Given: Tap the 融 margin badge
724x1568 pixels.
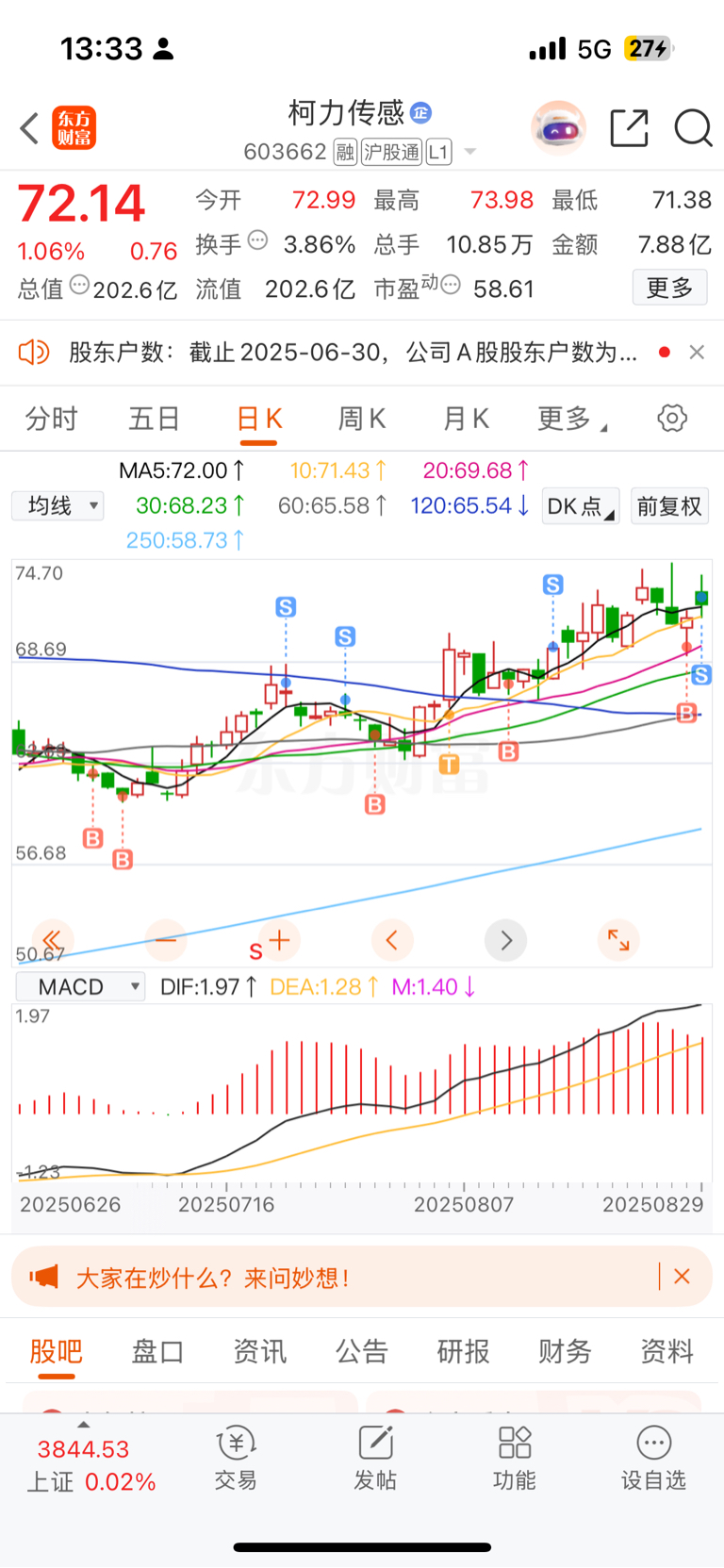Looking at the screenshot, I should 345,152.
